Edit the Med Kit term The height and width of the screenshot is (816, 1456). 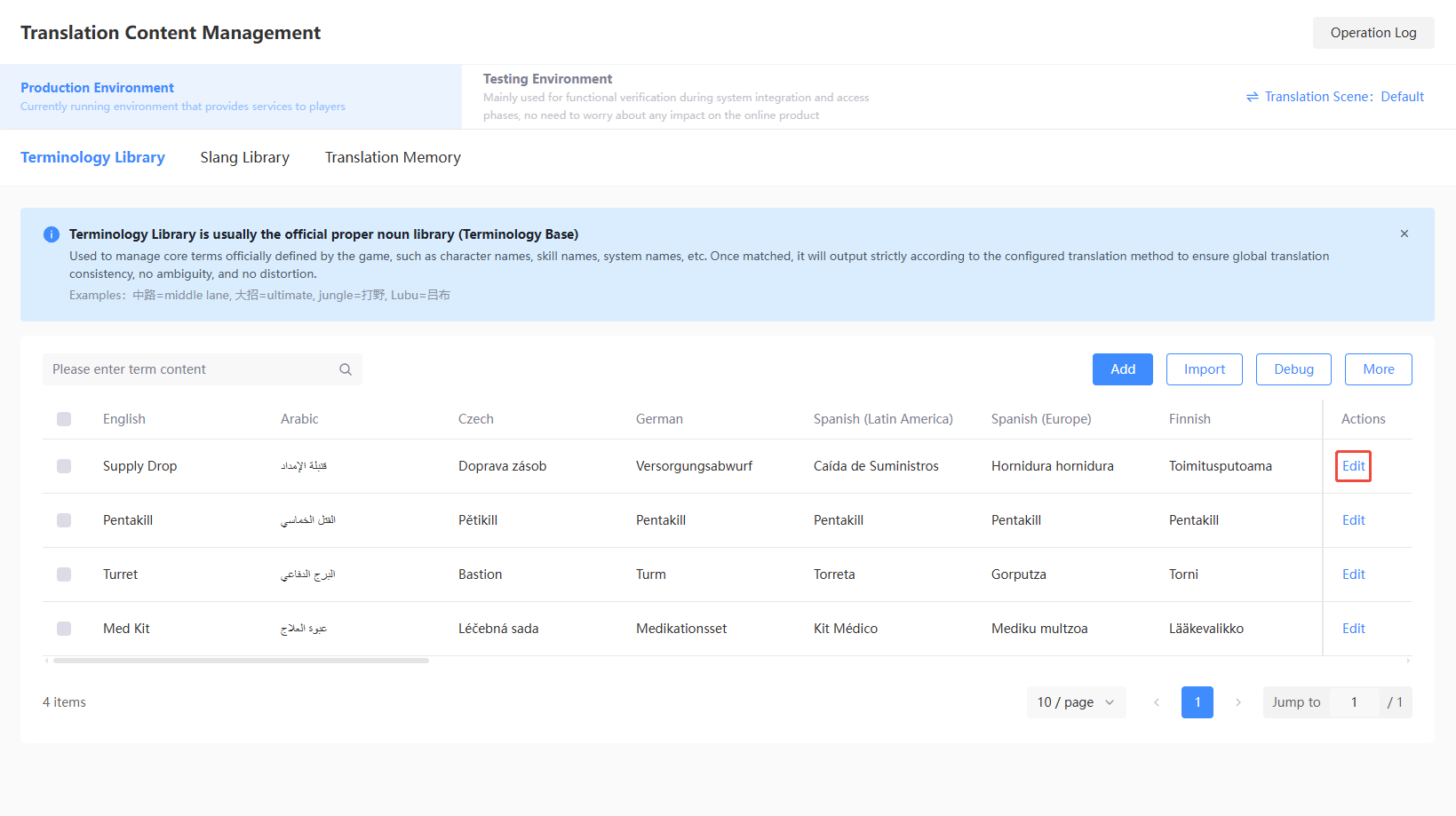pyautogui.click(x=1354, y=629)
